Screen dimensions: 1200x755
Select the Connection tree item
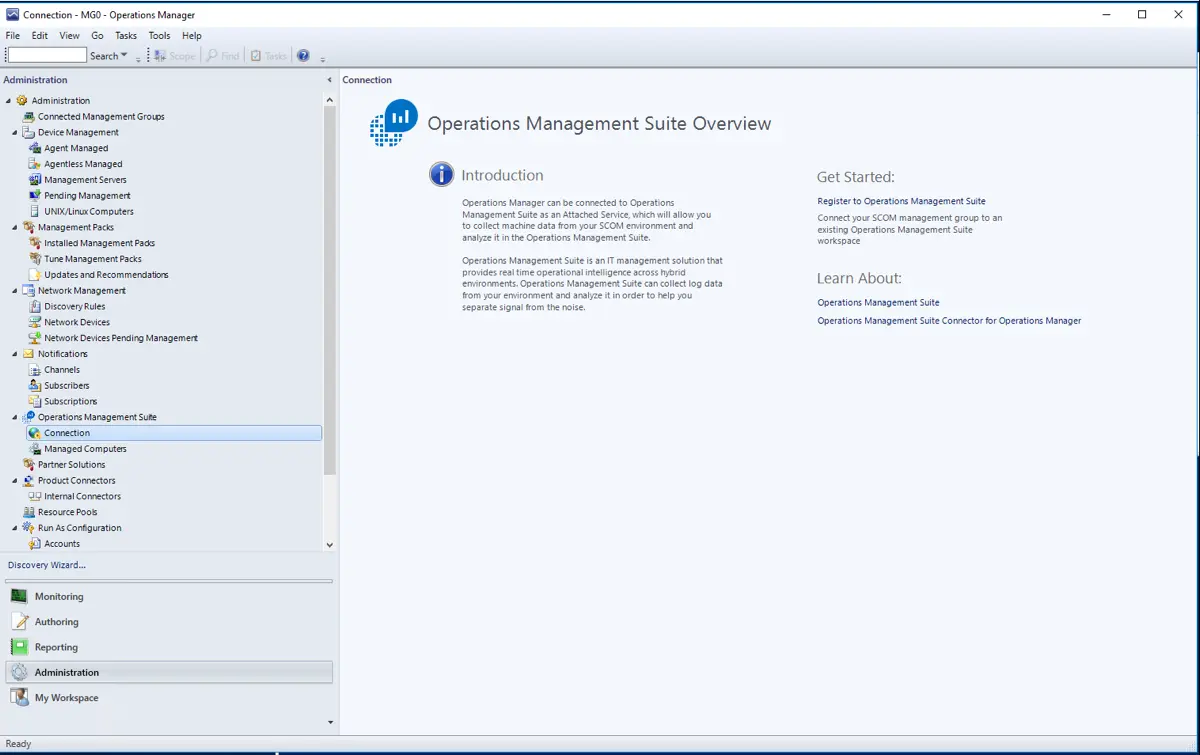coord(174,433)
